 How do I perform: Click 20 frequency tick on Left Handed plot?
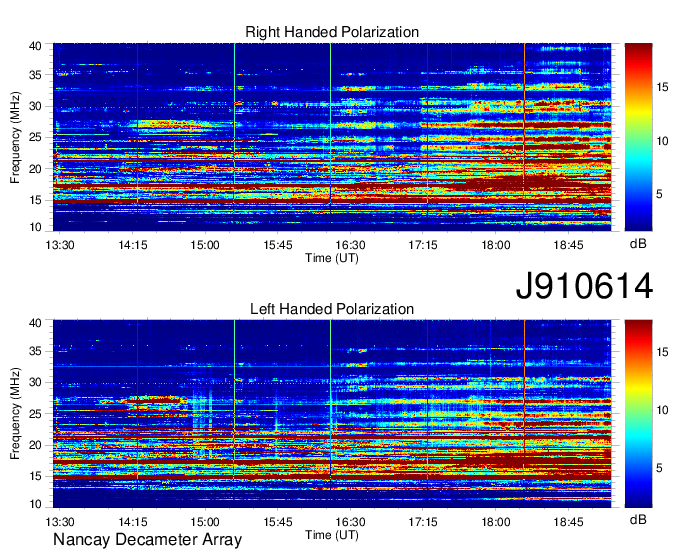coord(35,445)
